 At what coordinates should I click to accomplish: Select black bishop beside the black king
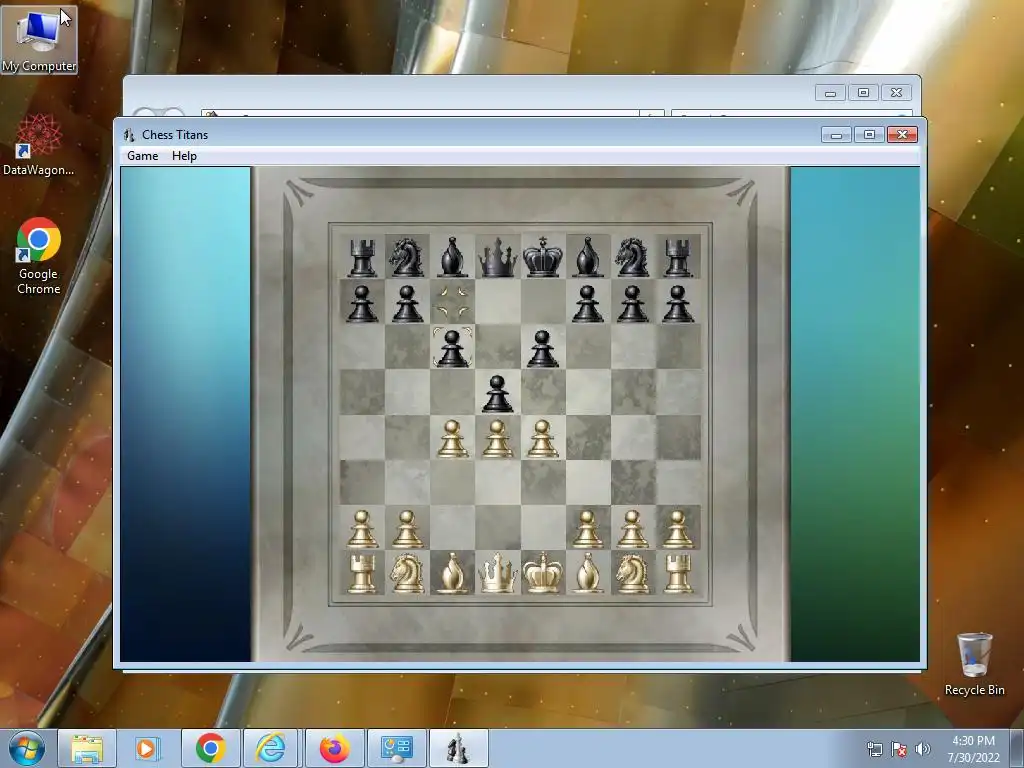[588, 257]
